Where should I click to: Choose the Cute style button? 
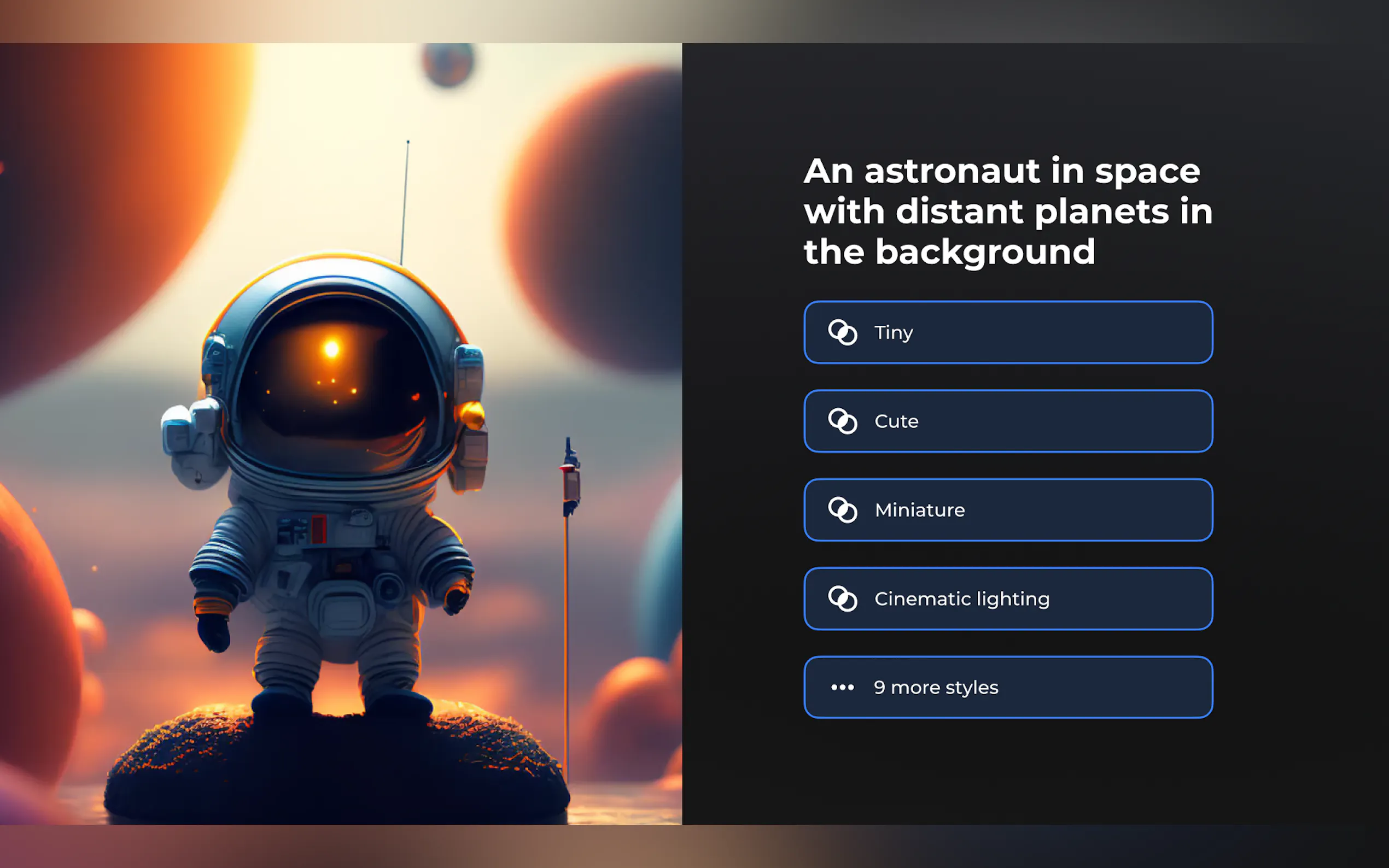click(1008, 421)
